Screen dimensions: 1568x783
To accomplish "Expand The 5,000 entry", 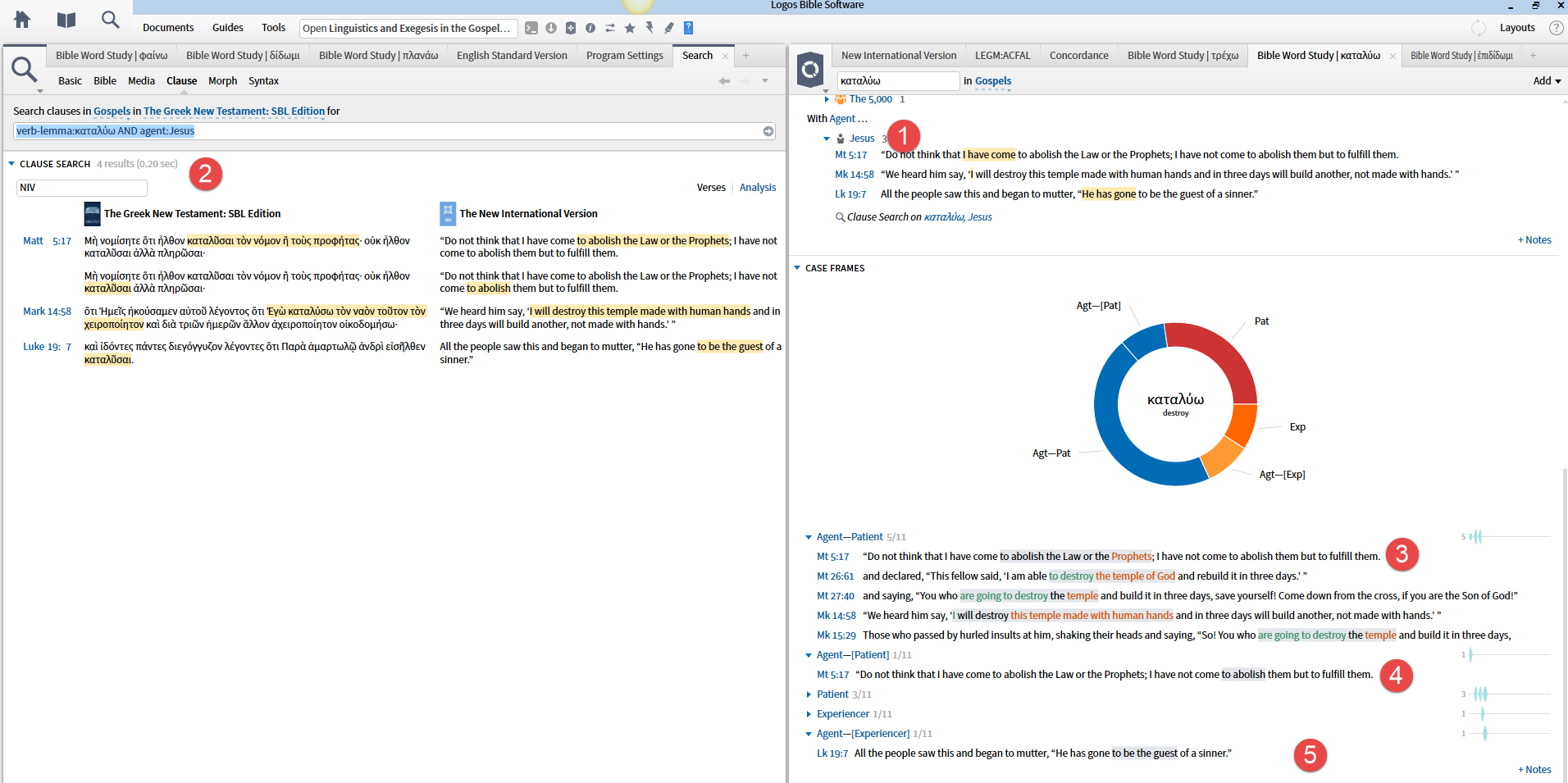I will coord(827,99).
